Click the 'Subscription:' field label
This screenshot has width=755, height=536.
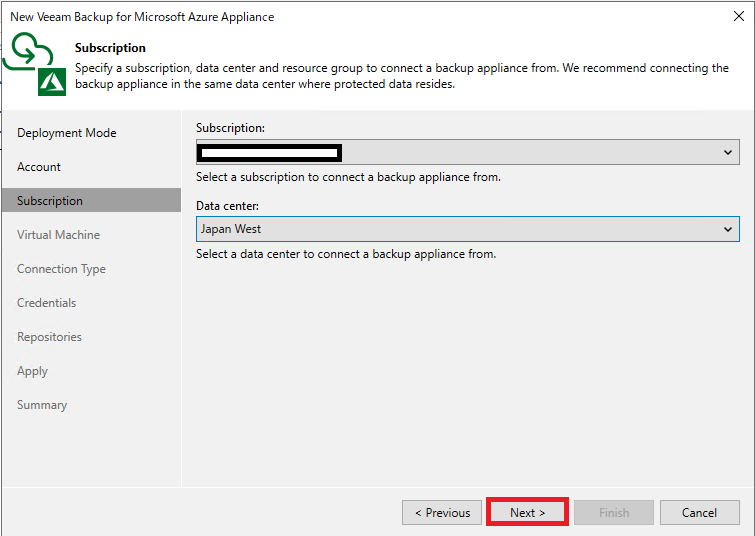[x=231, y=128]
